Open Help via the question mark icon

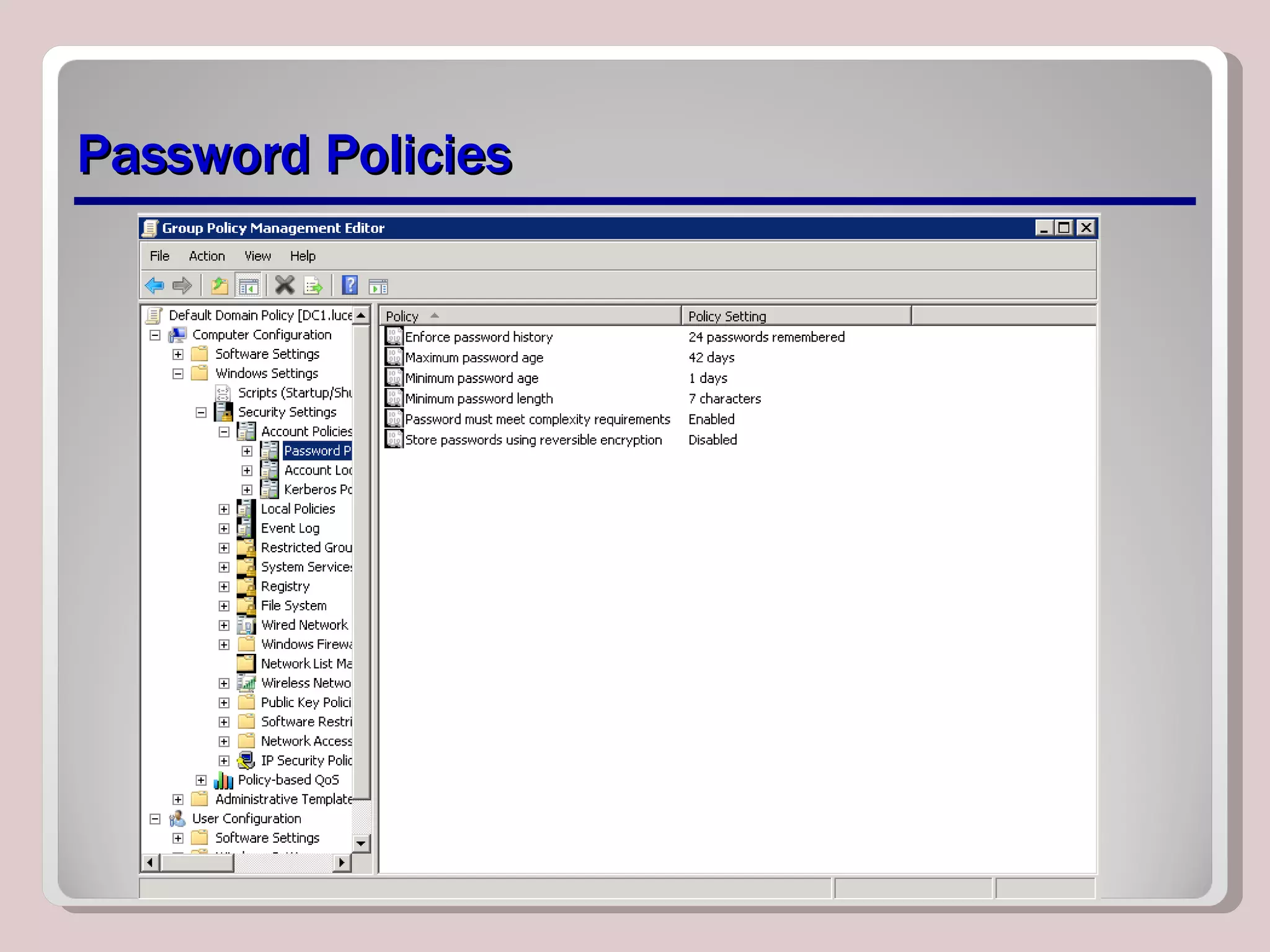(350, 285)
